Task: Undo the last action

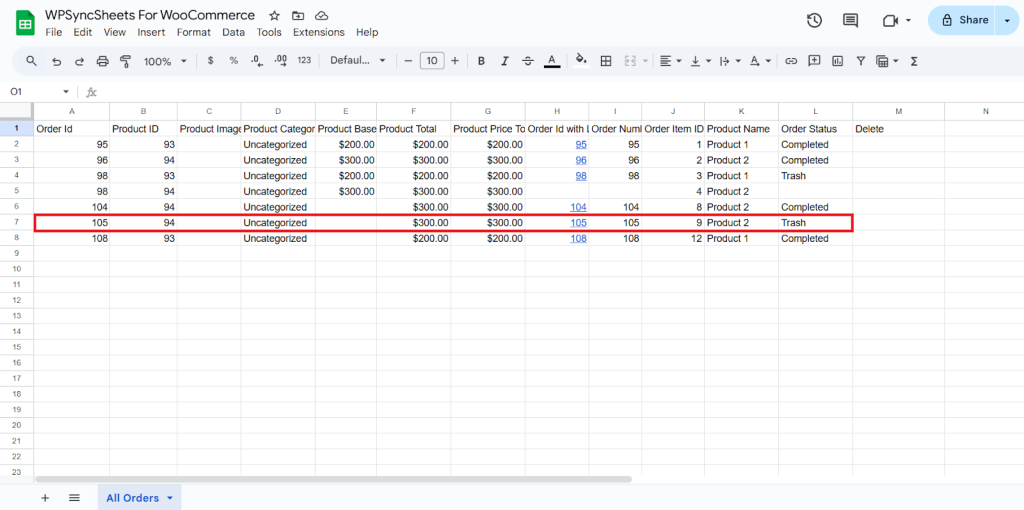Action: (x=57, y=61)
